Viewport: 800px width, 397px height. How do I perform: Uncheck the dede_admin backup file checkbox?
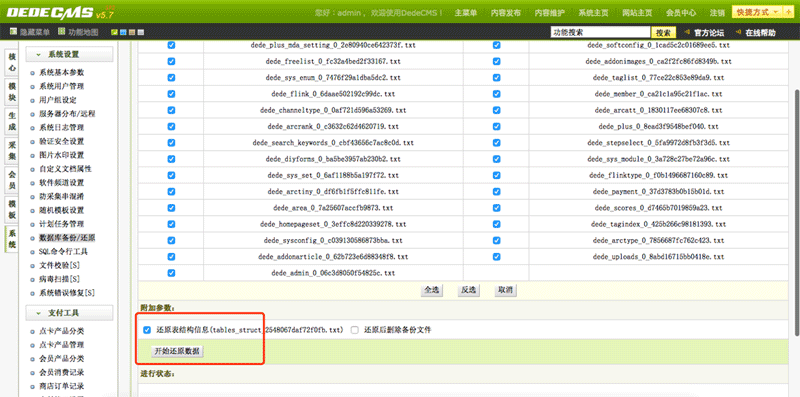tap(171, 273)
